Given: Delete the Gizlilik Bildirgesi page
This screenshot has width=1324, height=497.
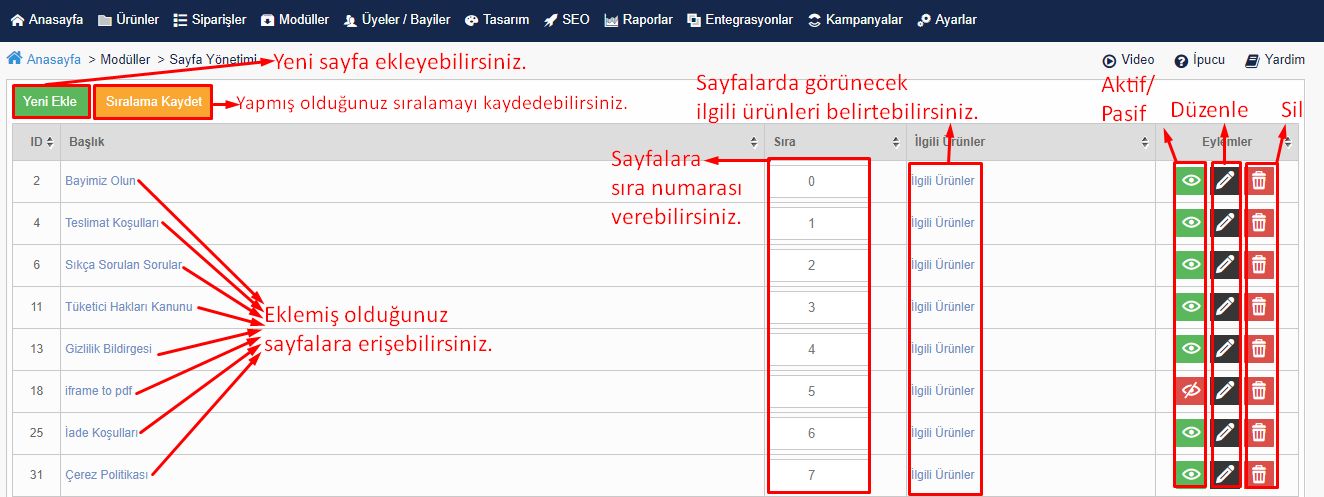Looking at the screenshot, I should click(1260, 349).
